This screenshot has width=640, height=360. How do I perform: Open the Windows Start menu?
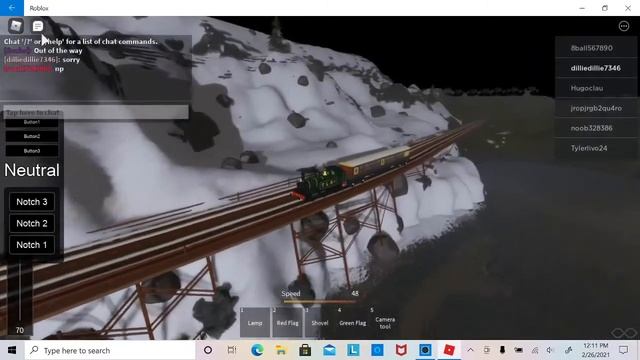click(12, 350)
